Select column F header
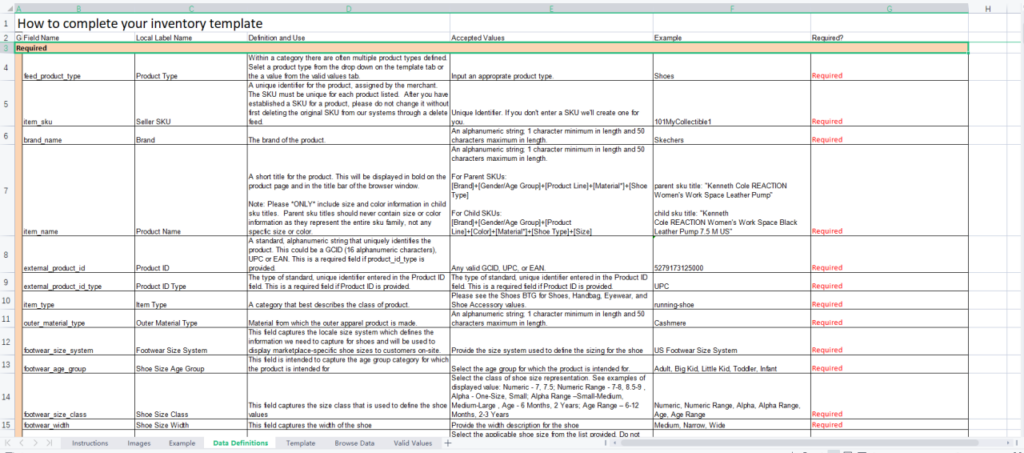The image size is (1024, 453). click(x=731, y=8)
